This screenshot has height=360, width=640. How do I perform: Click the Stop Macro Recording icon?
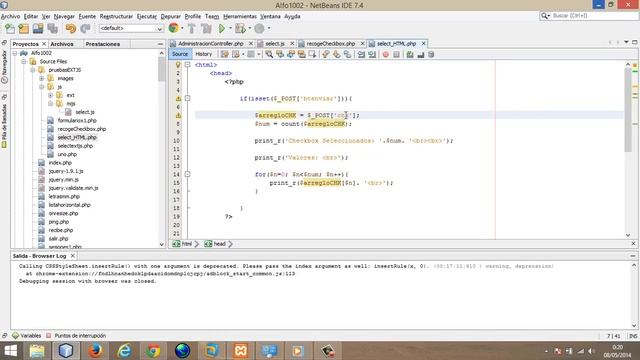coord(396,54)
